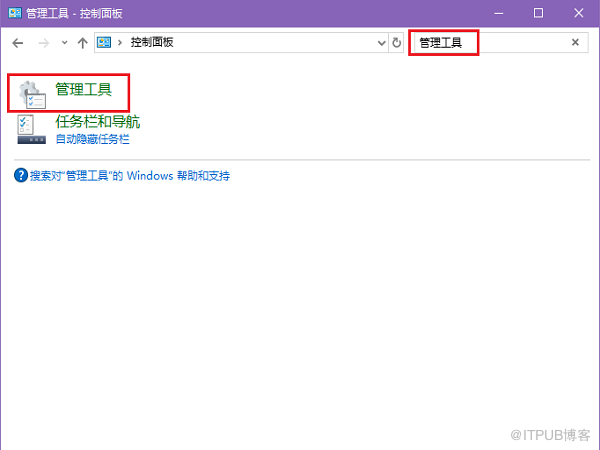Screen dimensions: 600x450
Task: Open the 管理工具 result link
Action: (83, 90)
